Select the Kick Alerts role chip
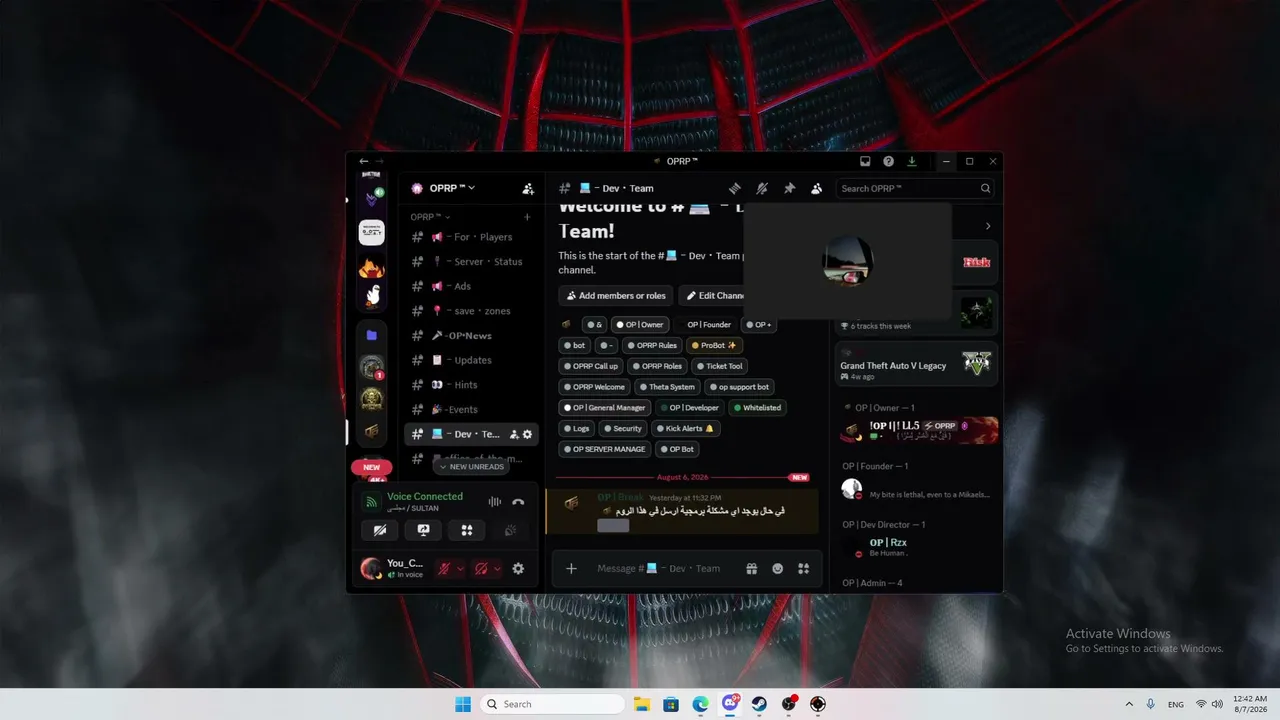The image size is (1280, 720). pos(685,428)
